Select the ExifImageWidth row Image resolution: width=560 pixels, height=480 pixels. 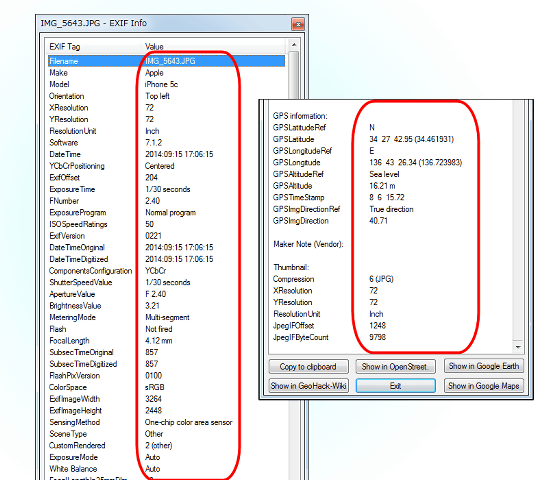point(166,399)
